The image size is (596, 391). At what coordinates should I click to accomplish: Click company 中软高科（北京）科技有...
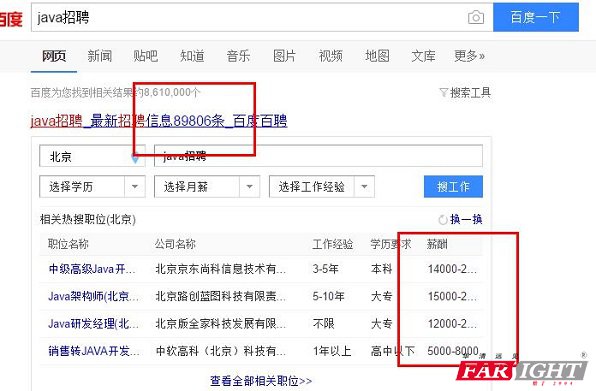click(x=220, y=351)
